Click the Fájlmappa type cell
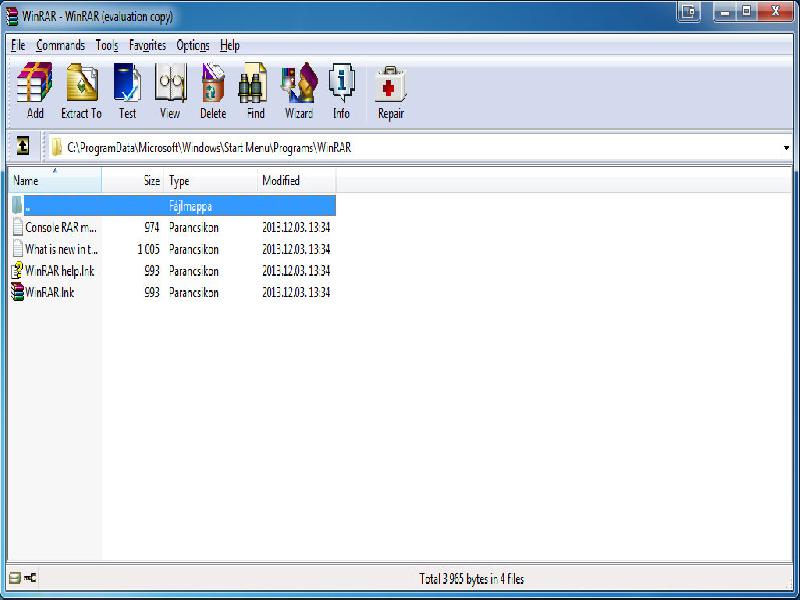Viewport: 800px width, 600px height. pos(190,206)
